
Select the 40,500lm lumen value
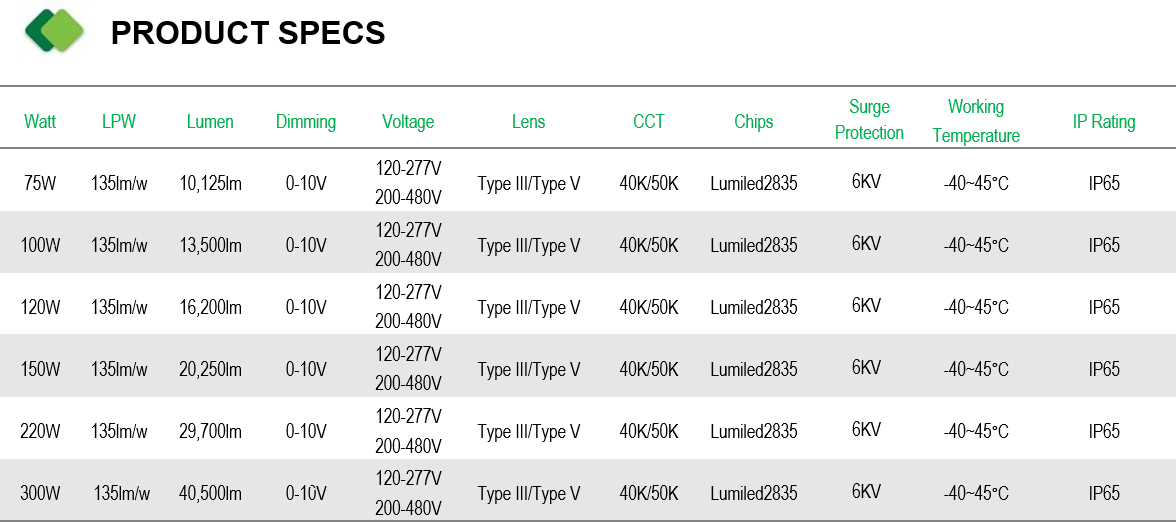(x=211, y=494)
